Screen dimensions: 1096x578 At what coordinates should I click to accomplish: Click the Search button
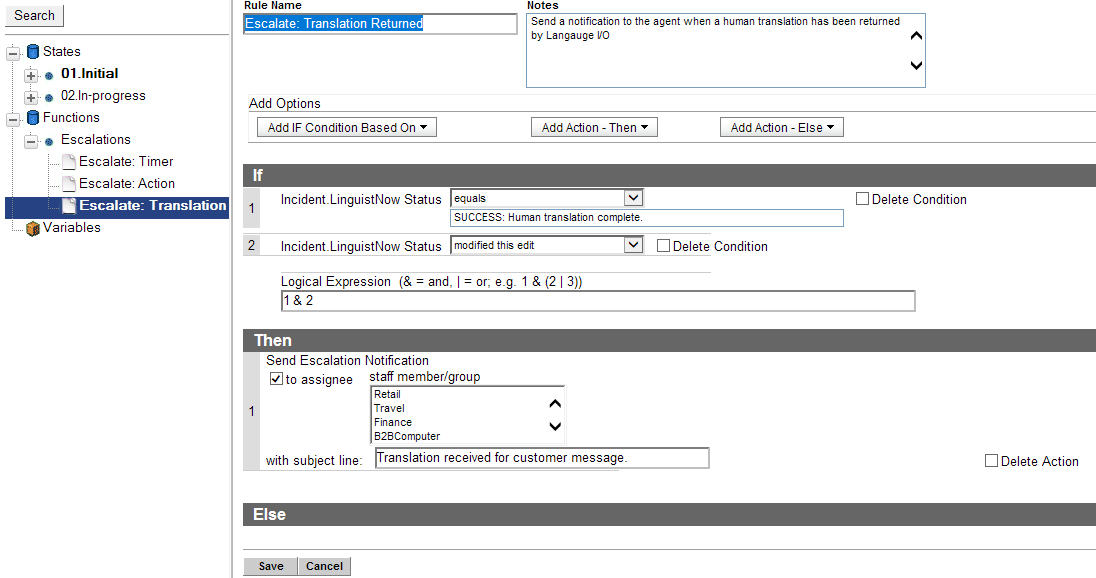pos(34,16)
